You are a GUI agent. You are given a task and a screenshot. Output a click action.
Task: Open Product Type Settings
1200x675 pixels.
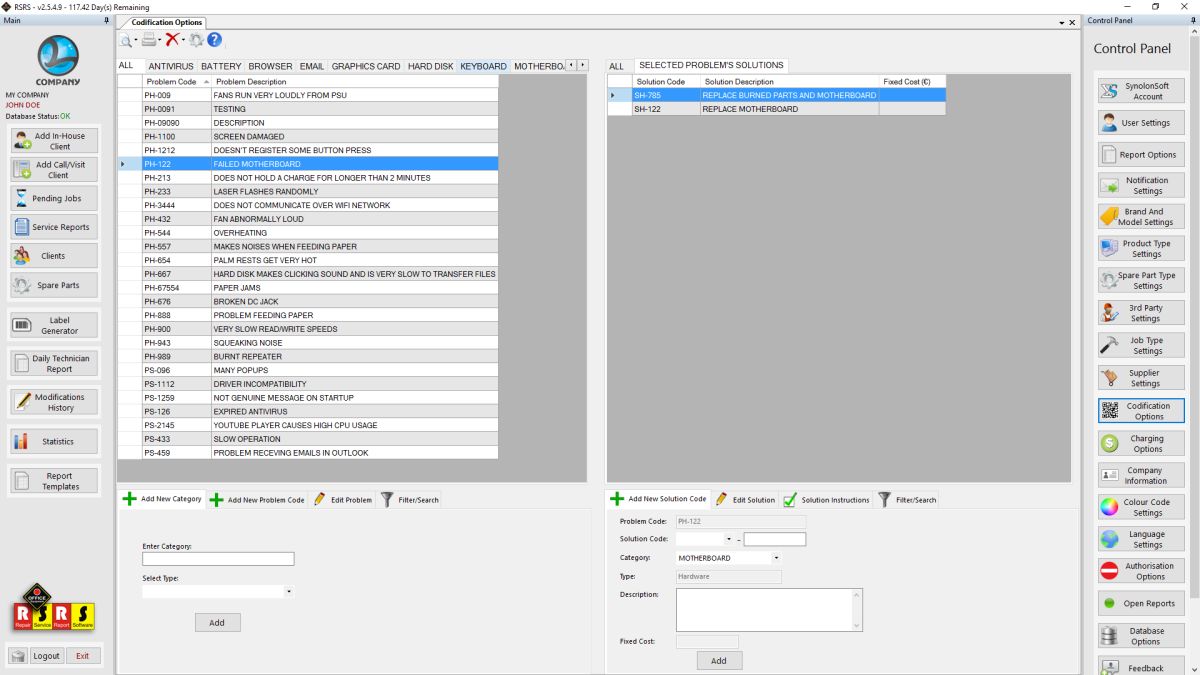[1141, 249]
